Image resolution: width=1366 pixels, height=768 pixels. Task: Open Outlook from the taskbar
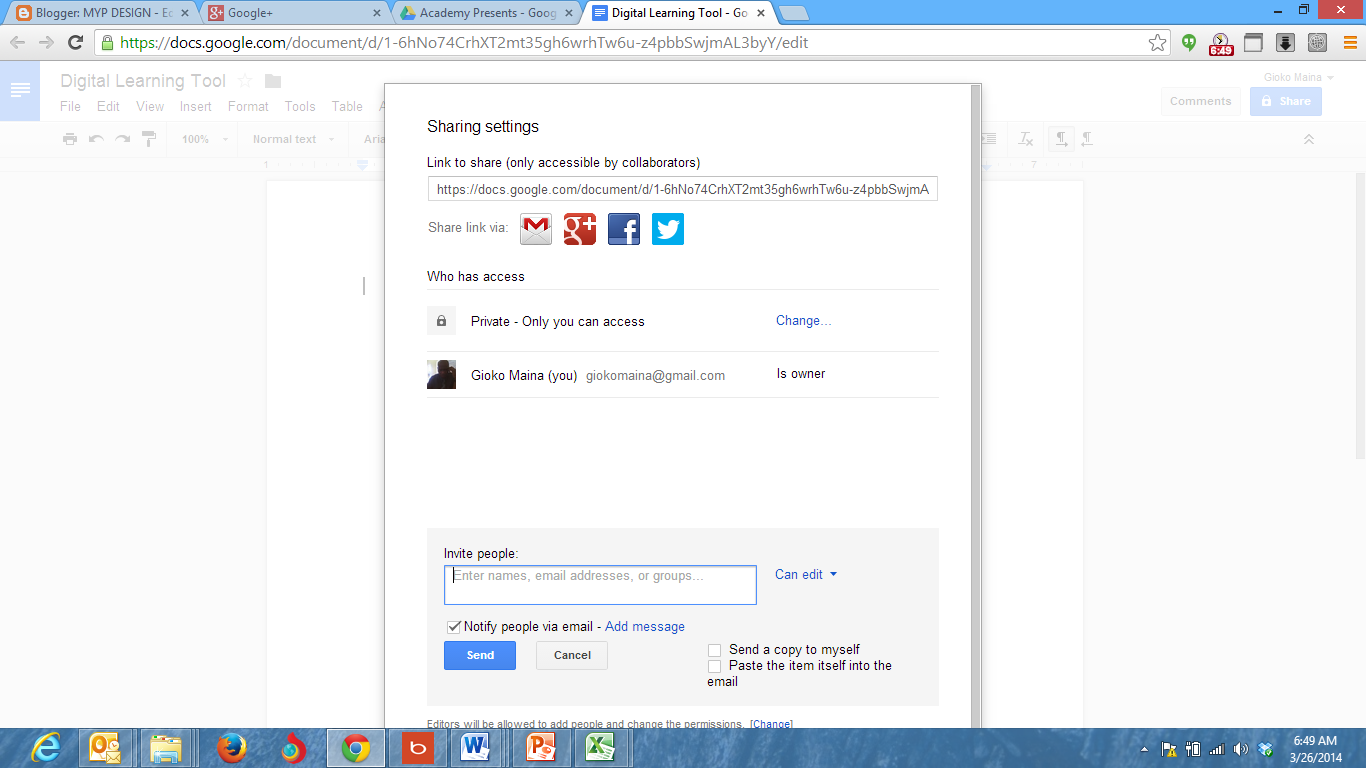point(105,748)
